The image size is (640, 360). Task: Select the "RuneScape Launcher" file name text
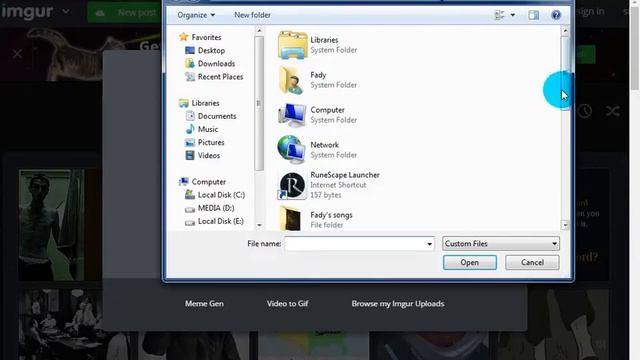pyautogui.click(x=345, y=175)
